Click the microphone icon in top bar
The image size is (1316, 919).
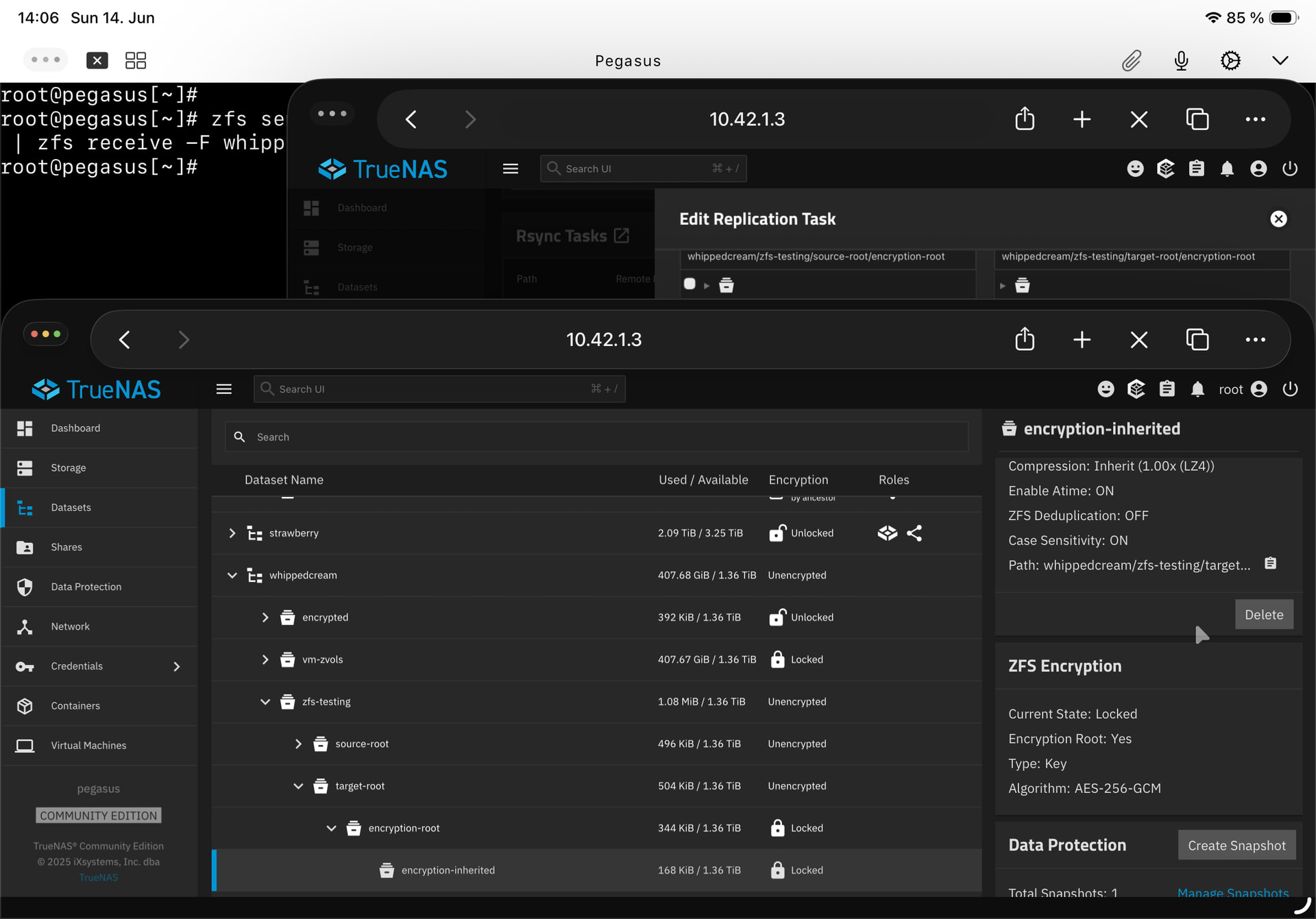[x=1181, y=60]
